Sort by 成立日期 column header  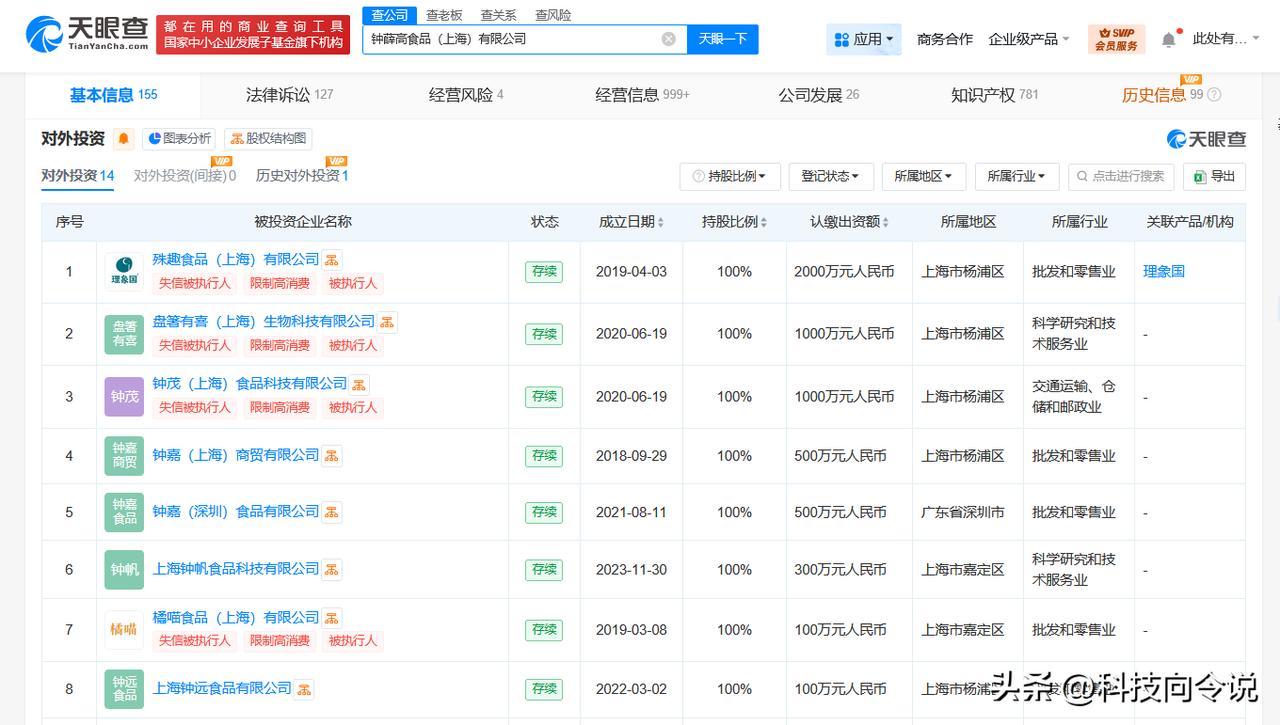(x=631, y=222)
